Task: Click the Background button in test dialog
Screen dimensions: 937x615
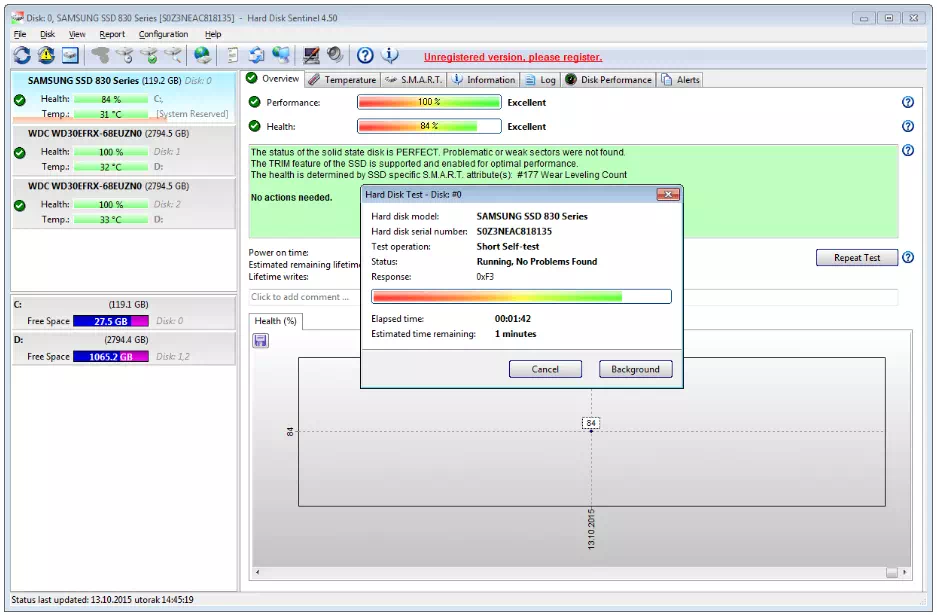Action: [x=635, y=369]
